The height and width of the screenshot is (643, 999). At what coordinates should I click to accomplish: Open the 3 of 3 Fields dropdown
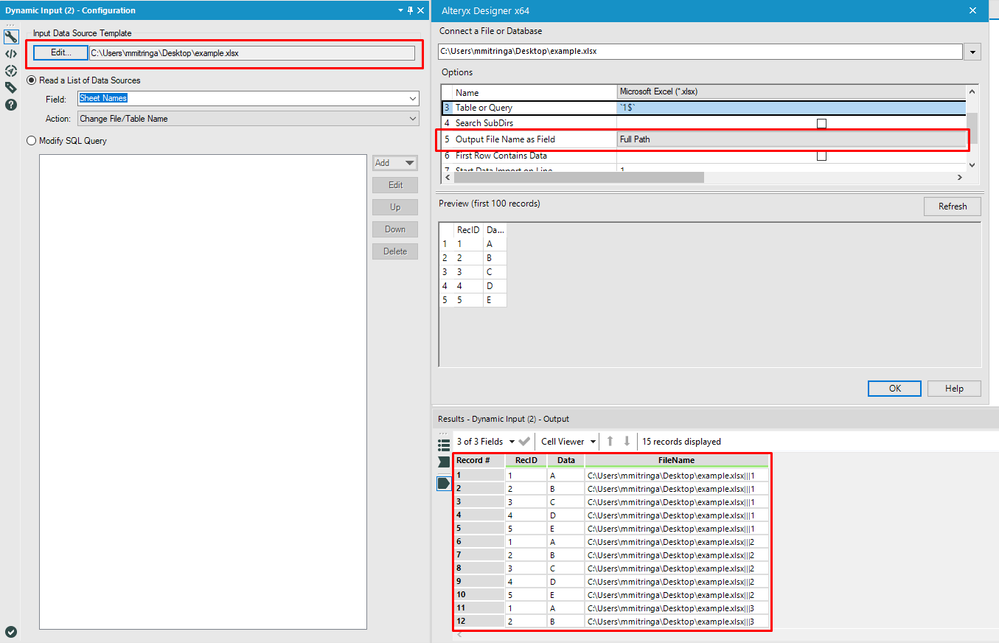coord(485,441)
